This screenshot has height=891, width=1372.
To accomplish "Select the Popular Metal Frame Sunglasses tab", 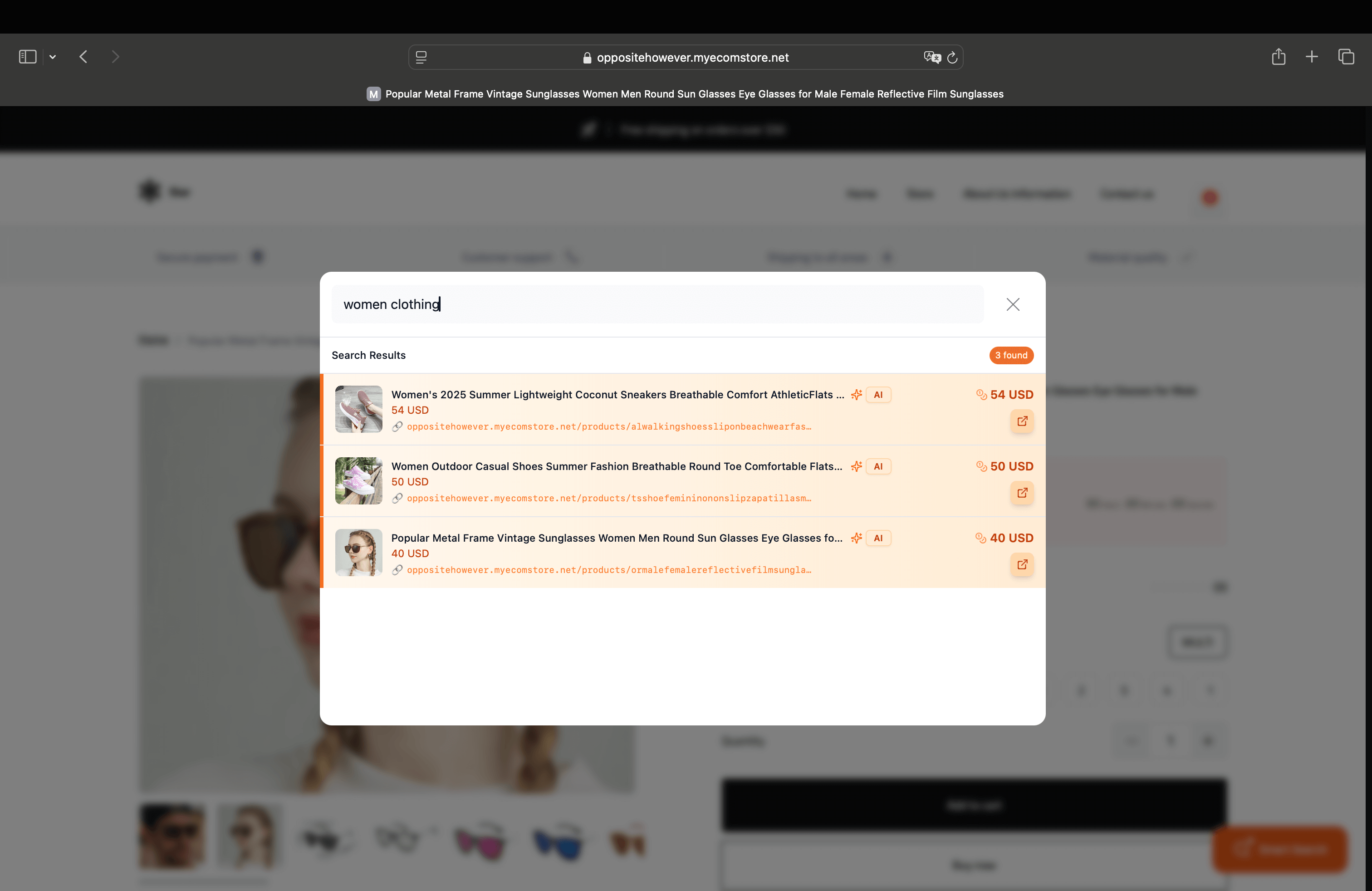I will (x=686, y=94).
